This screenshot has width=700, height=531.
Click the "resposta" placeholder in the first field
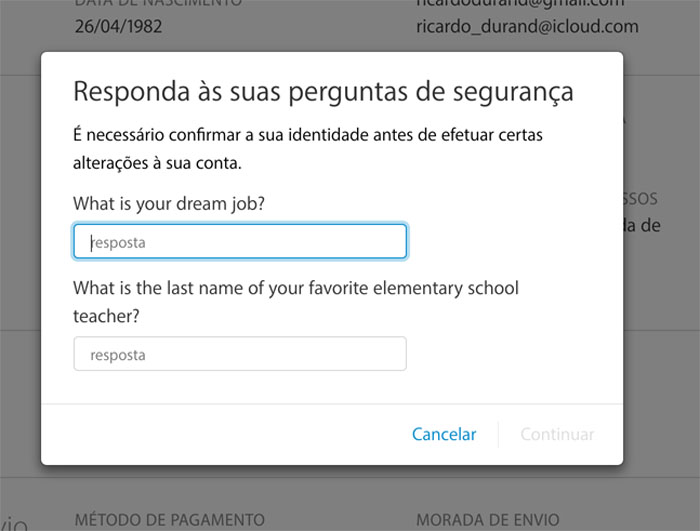point(119,242)
